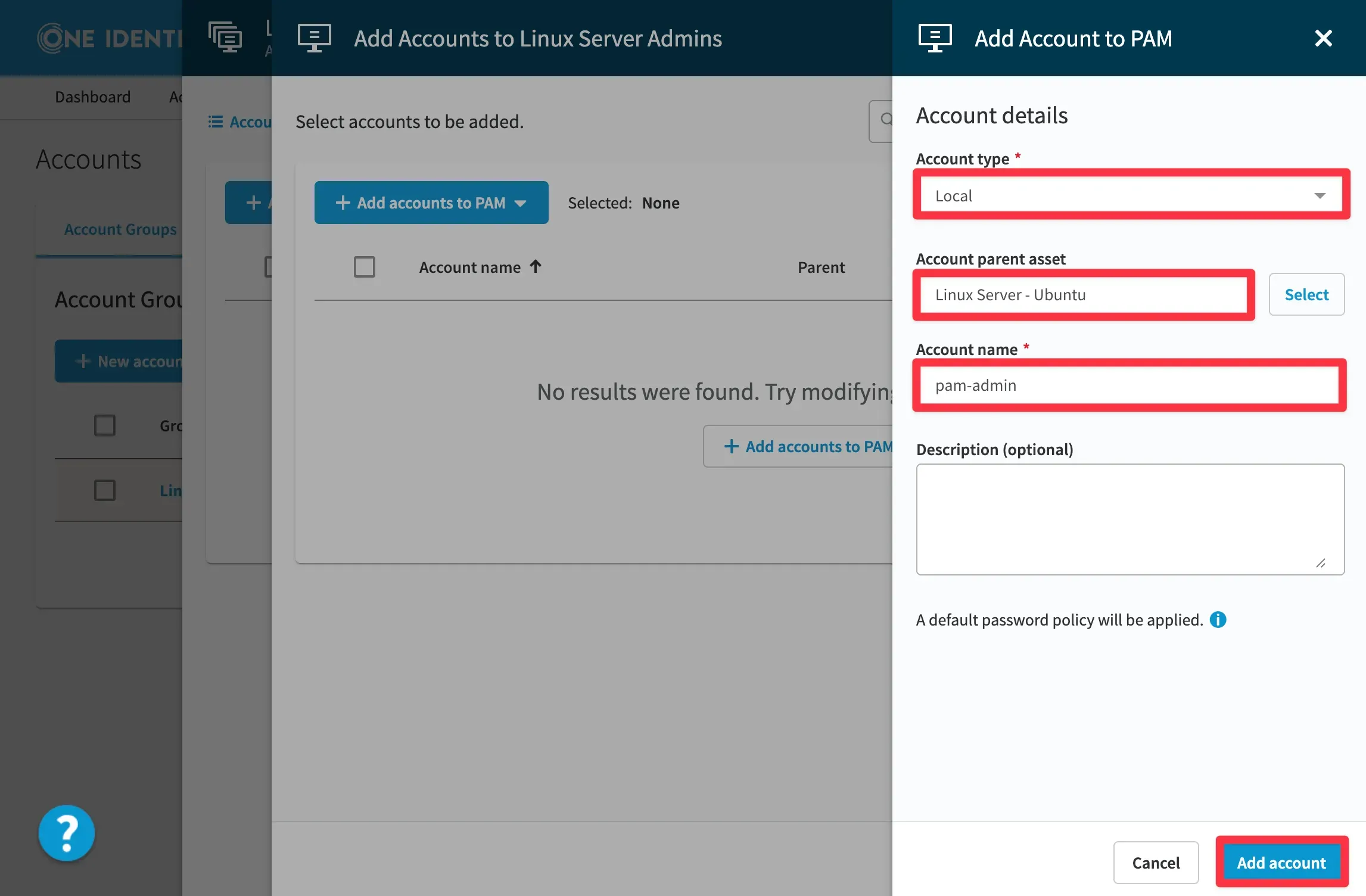Click the One Identity logo

pos(110,39)
